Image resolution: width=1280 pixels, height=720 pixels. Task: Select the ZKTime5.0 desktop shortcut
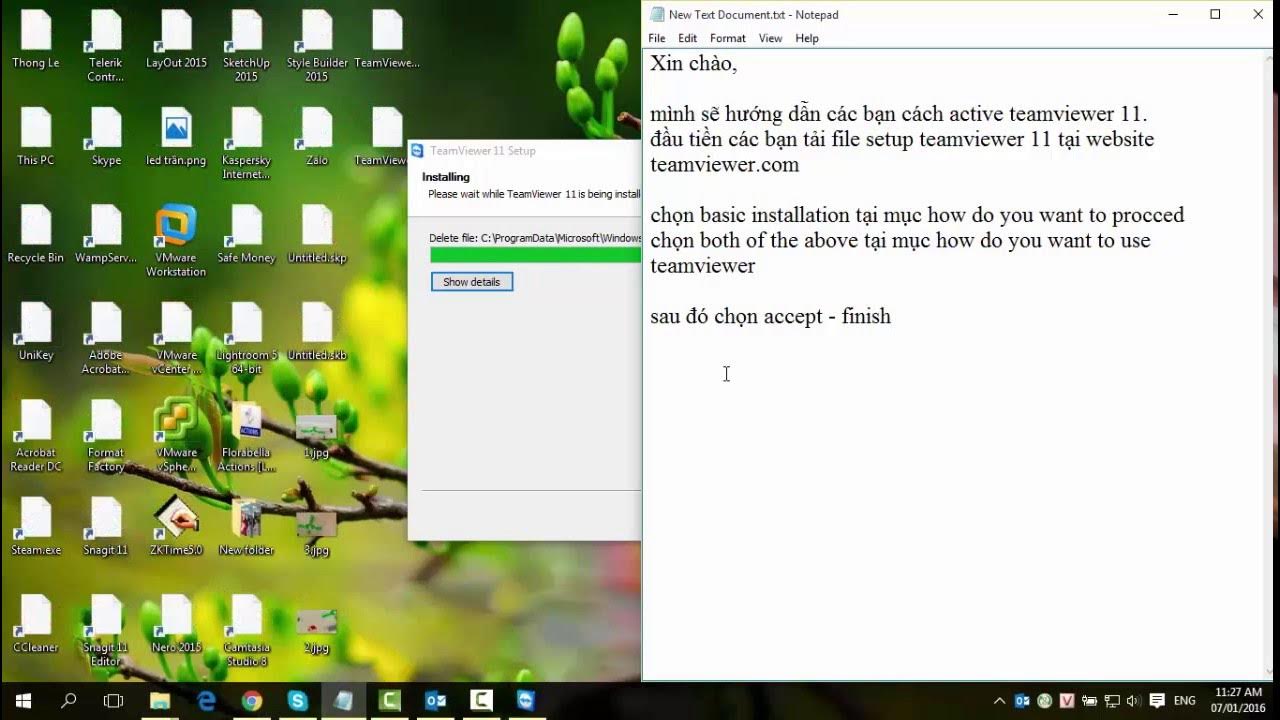[x=176, y=526]
